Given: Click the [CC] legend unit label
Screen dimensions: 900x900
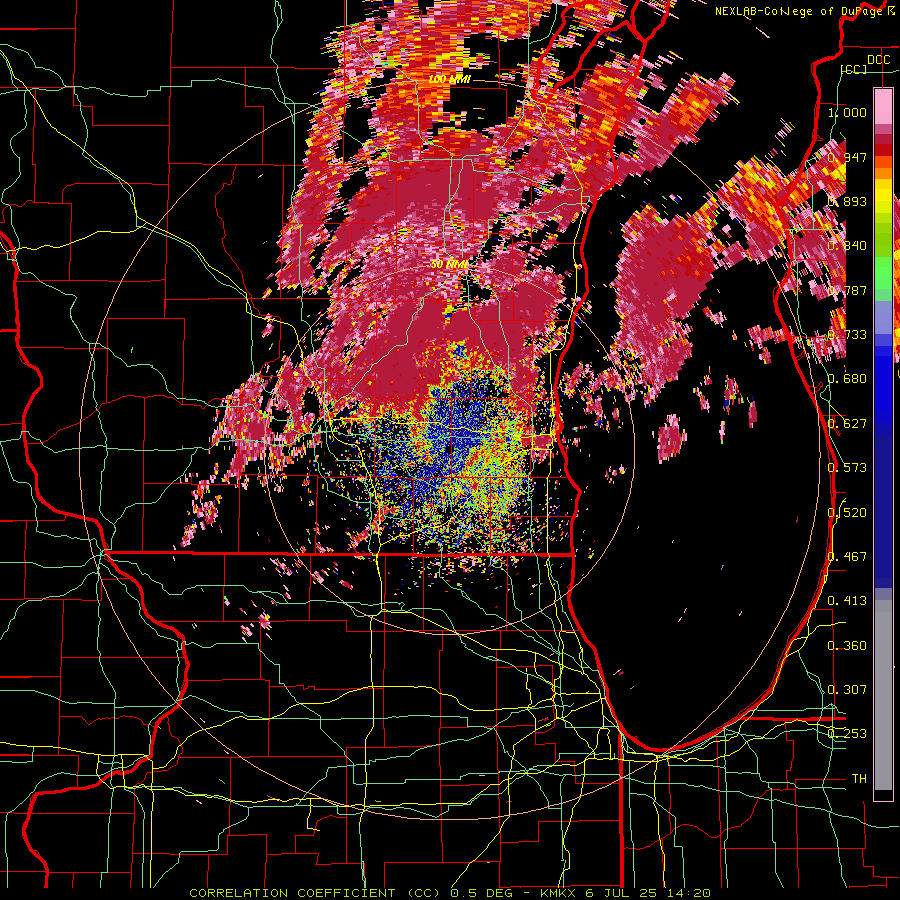Looking at the screenshot, I should coord(854,69).
